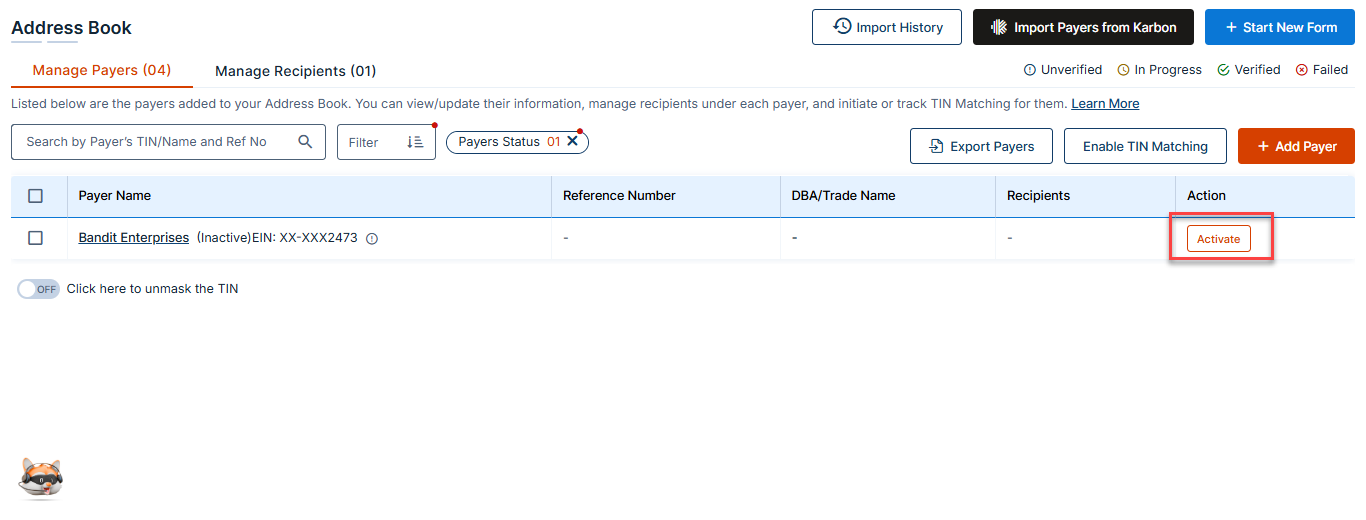Click the (Inactive) status text
The width and height of the screenshot is (1366, 520).
223,238
